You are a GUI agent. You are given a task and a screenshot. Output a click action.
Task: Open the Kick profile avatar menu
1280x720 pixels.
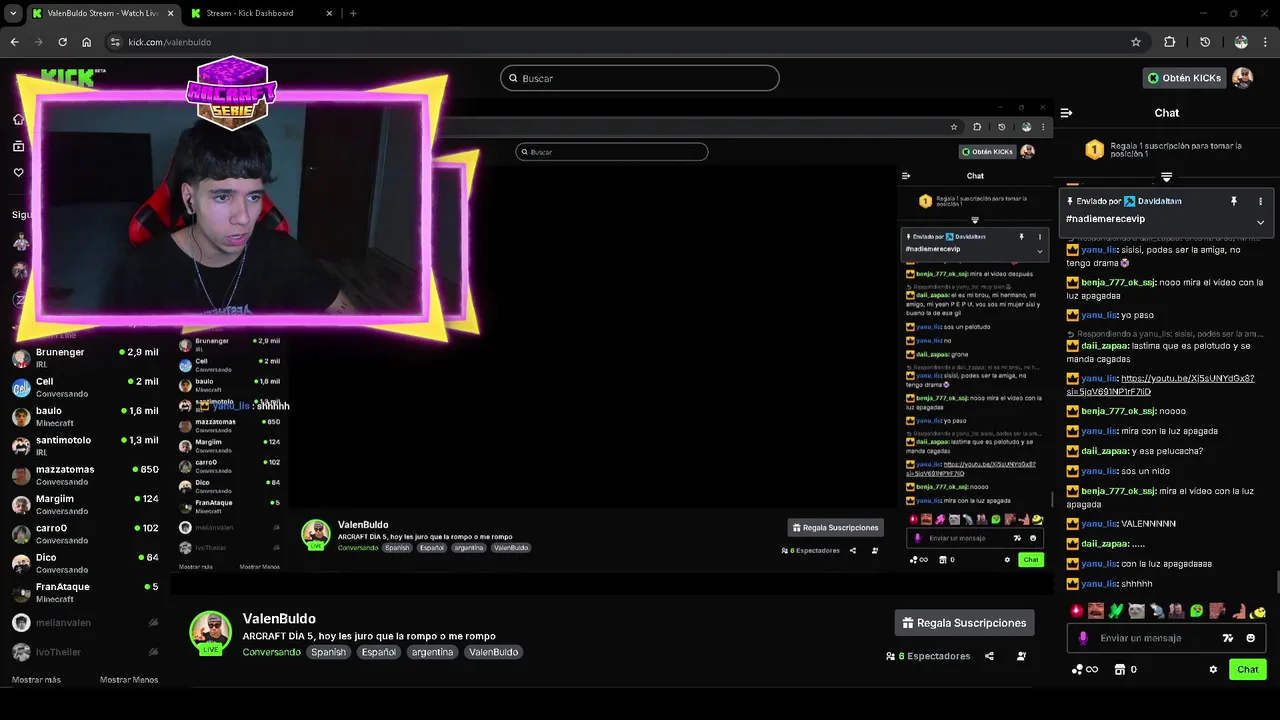[1243, 78]
